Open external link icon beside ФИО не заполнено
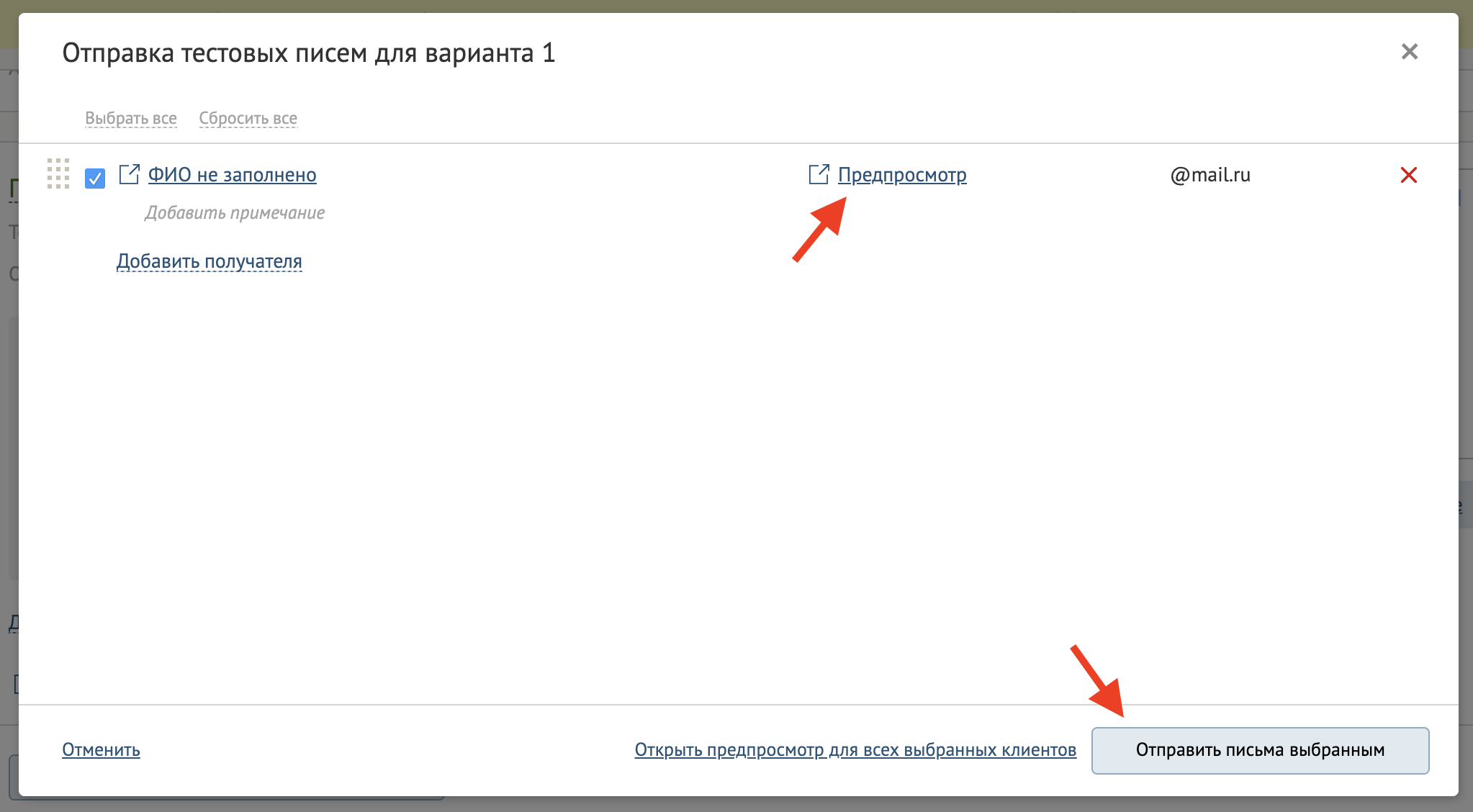Screen dimensions: 1473x812 pyautogui.click(x=129, y=174)
